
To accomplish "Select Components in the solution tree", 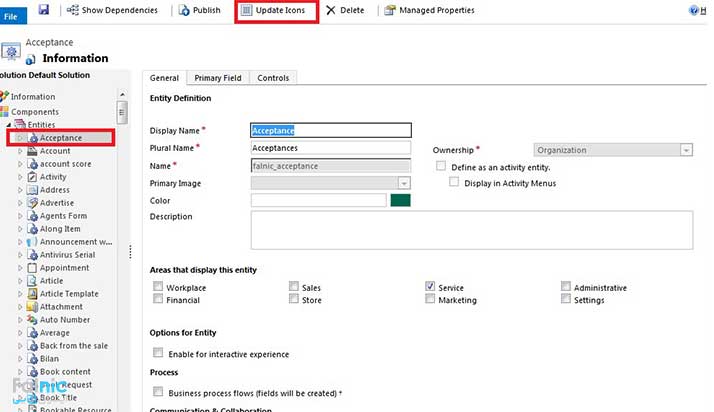I will coord(35,112).
